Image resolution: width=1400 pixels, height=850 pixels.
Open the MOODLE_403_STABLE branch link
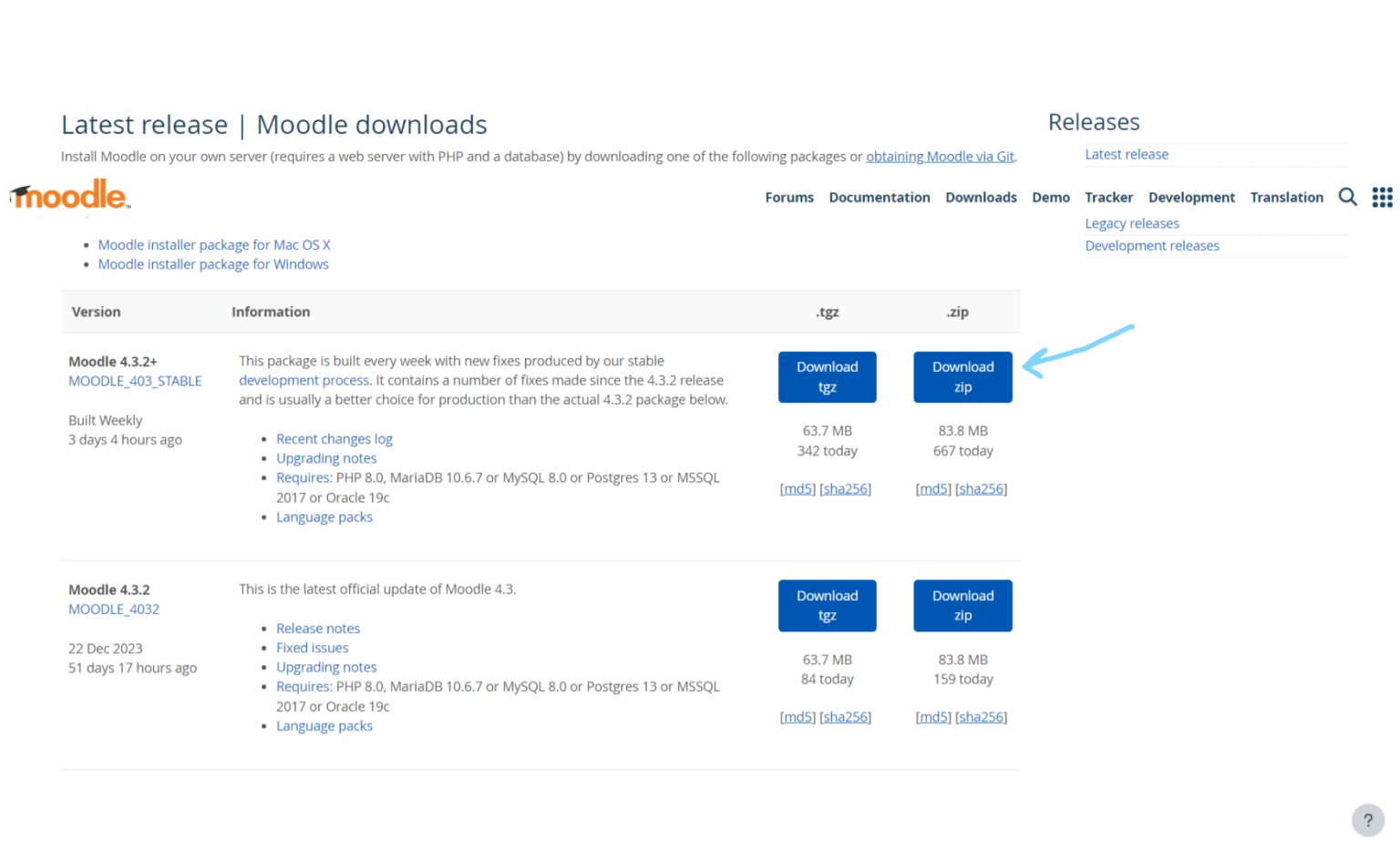tap(135, 381)
